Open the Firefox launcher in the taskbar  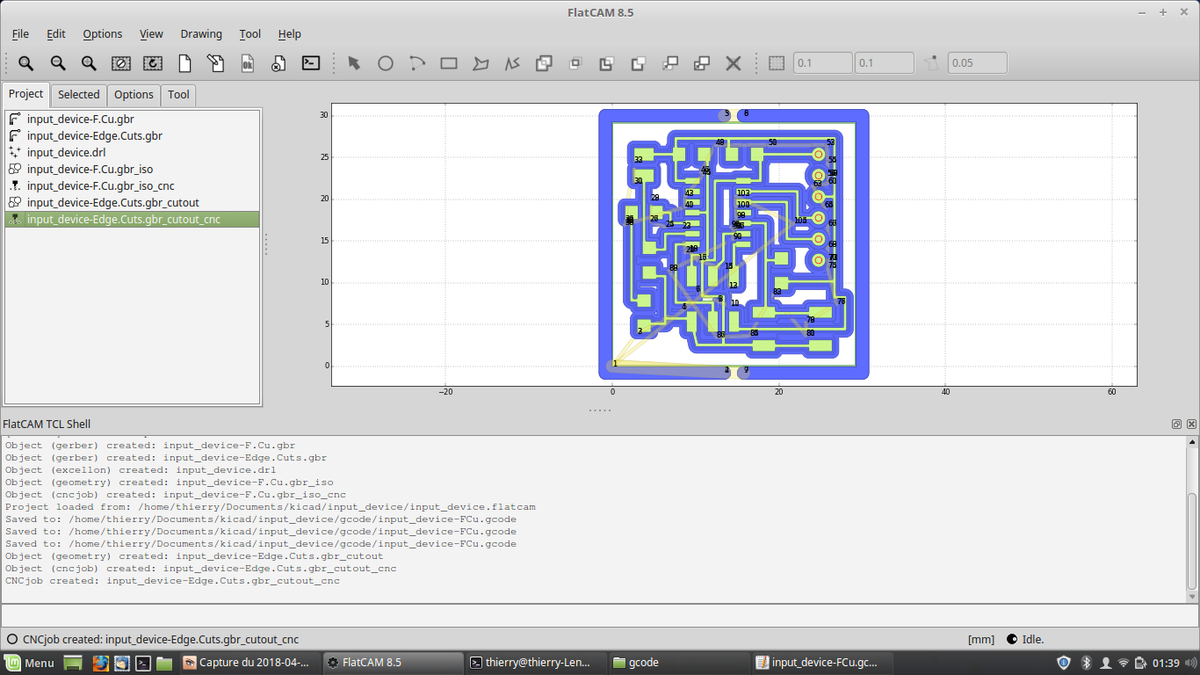coord(100,662)
